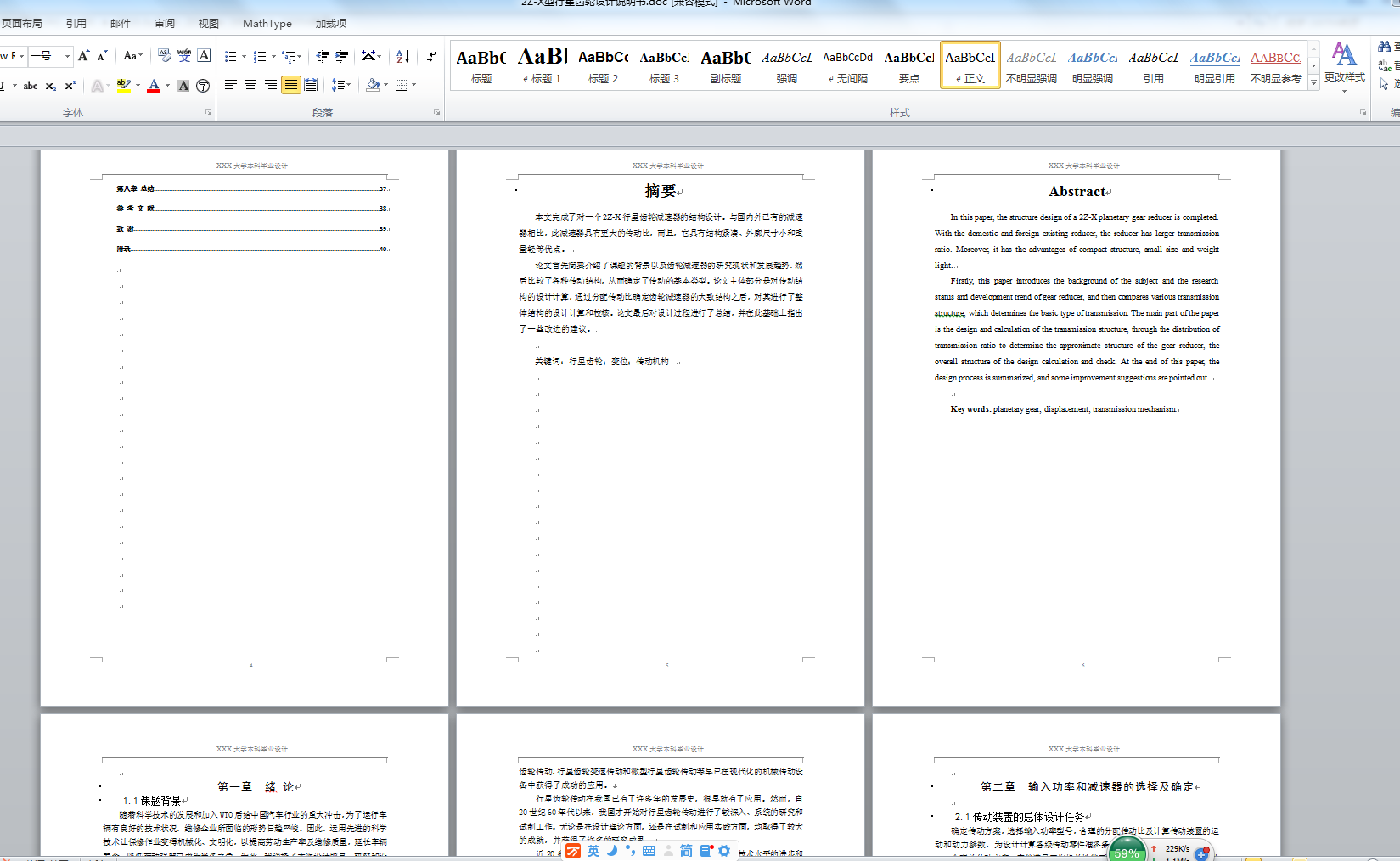Select the 正文 style

tap(970, 65)
